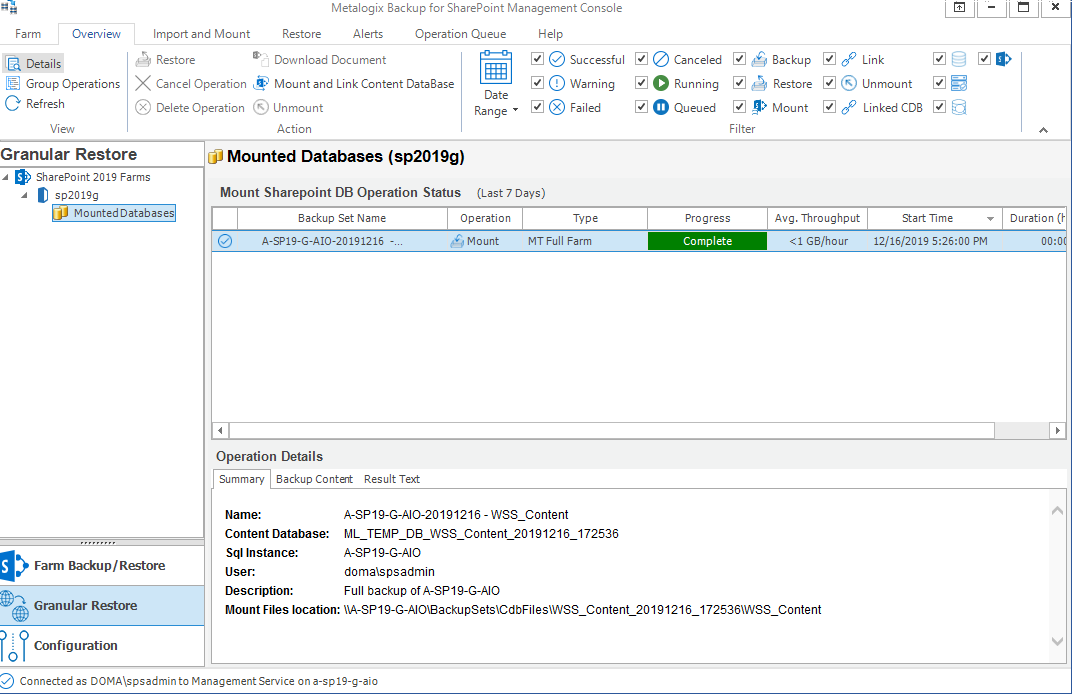Screen dimensions: 1072x694
Task: Sort by the Backup Set Name column
Action: click(342, 218)
